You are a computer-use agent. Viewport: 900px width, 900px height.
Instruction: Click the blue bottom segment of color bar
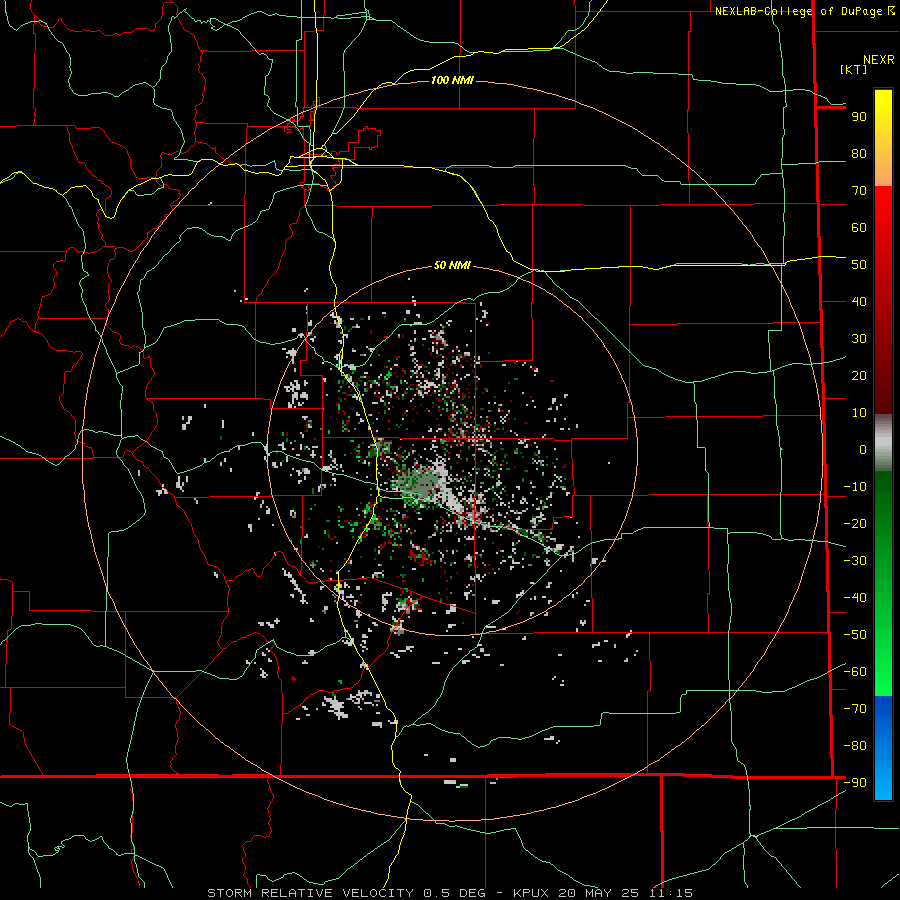point(883,747)
